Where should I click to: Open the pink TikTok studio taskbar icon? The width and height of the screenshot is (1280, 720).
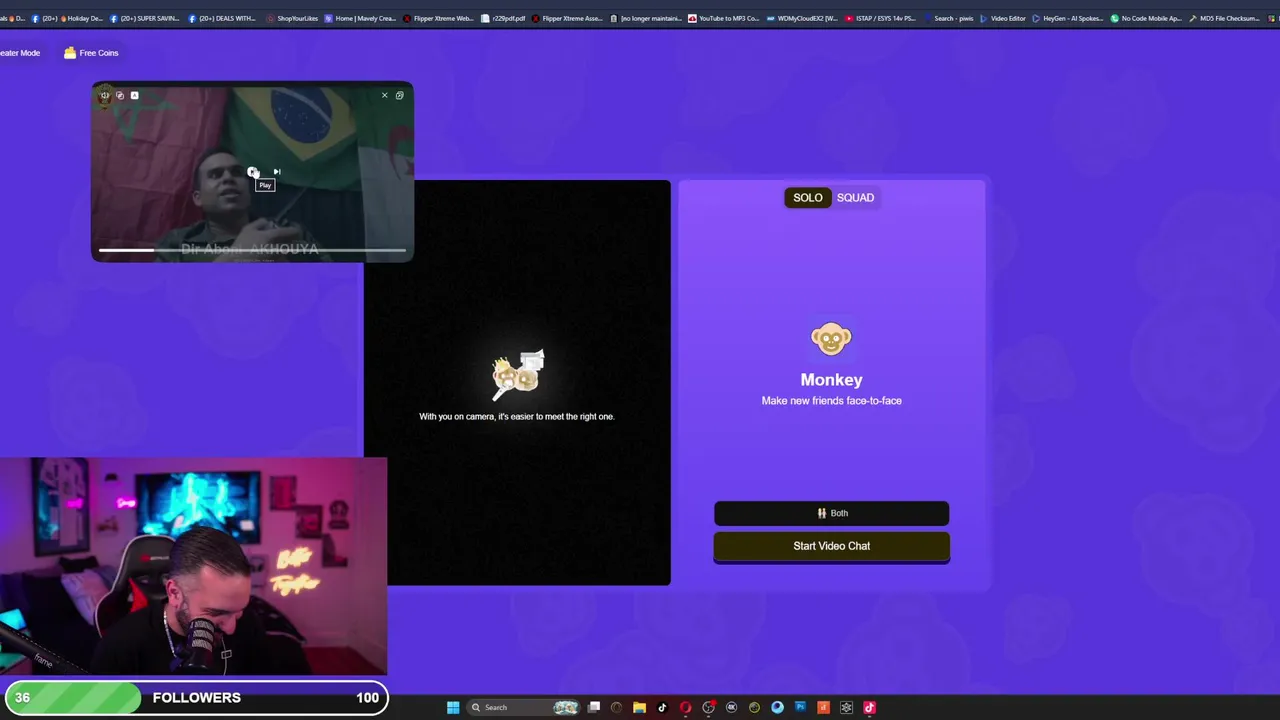tap(869, 708)
